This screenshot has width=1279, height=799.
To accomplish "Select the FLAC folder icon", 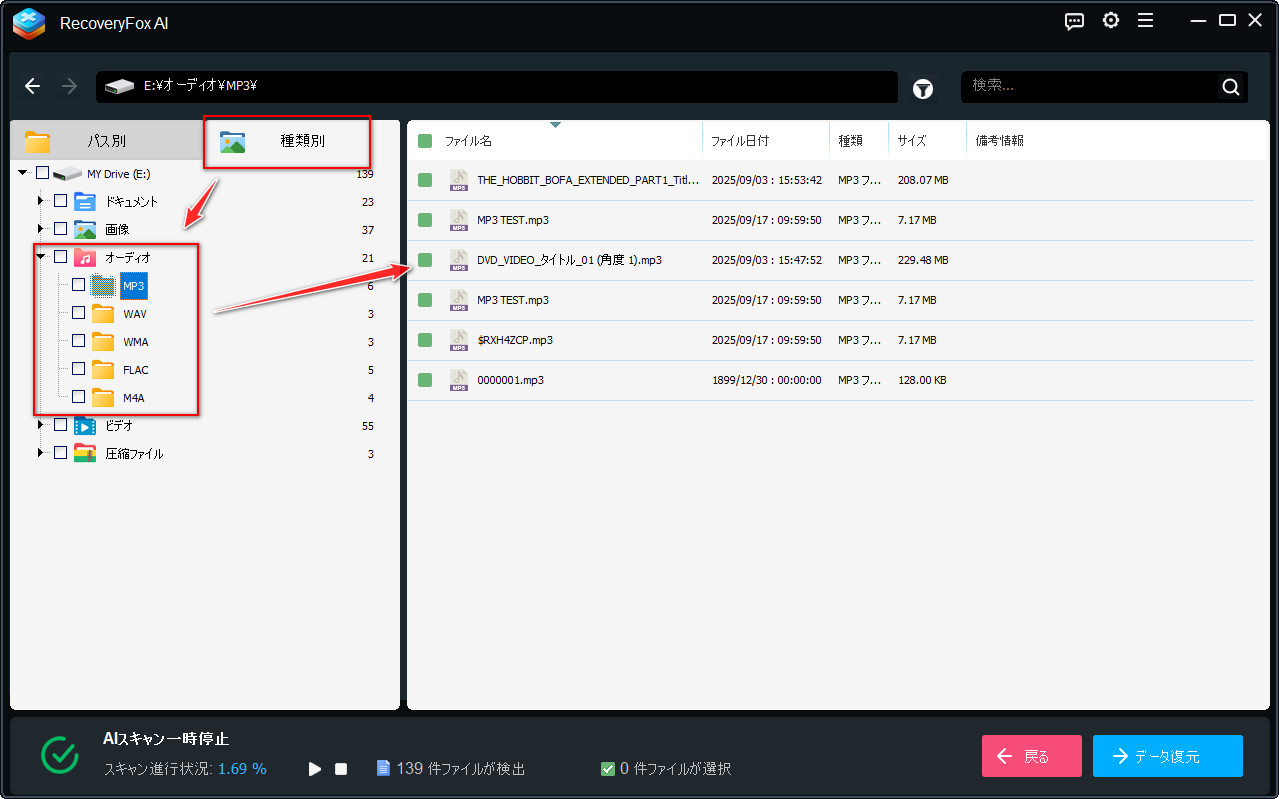I will tap(103, 369).
